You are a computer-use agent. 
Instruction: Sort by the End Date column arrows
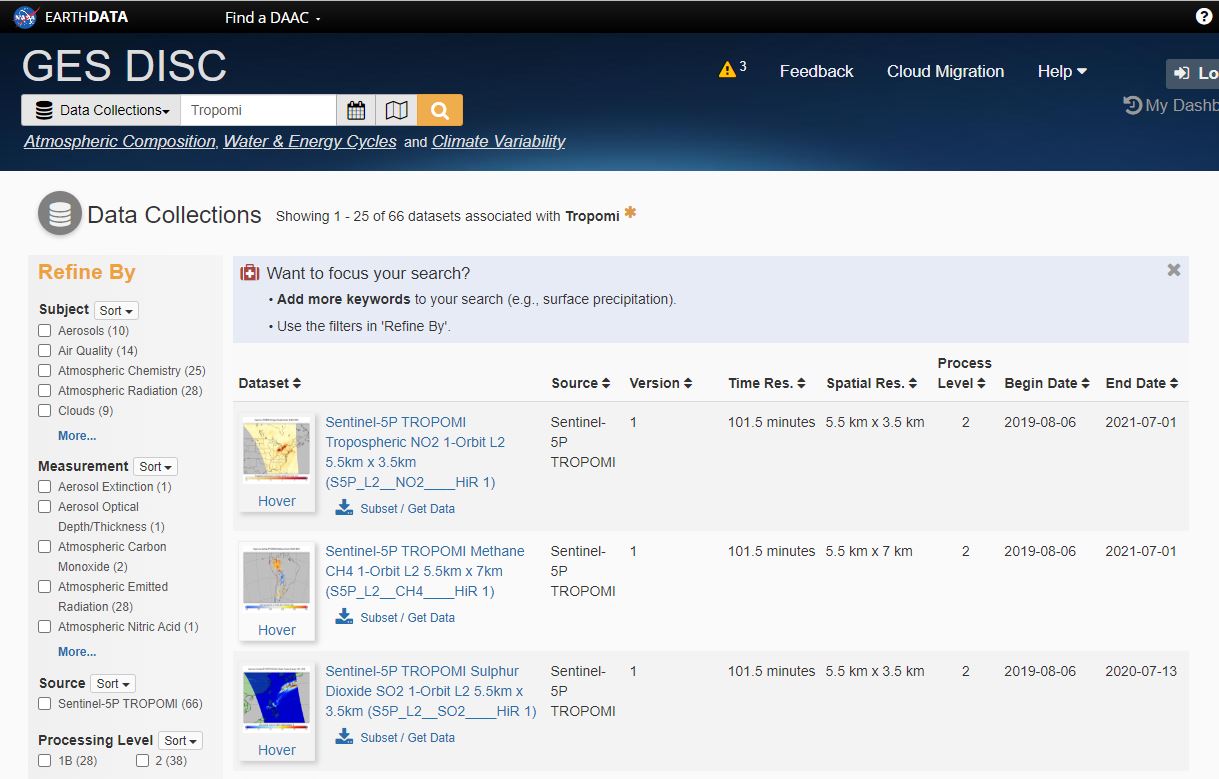tap(1174, 384)
